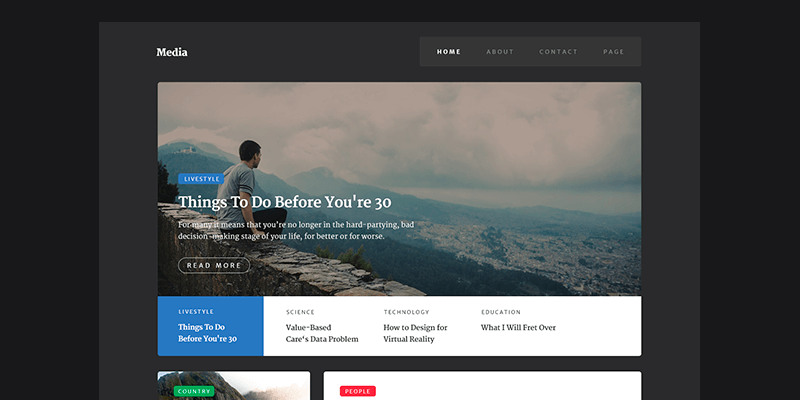This screenshot has width=800, height=400.
Task: Open the HOME nav item
Action: [449, 52]
